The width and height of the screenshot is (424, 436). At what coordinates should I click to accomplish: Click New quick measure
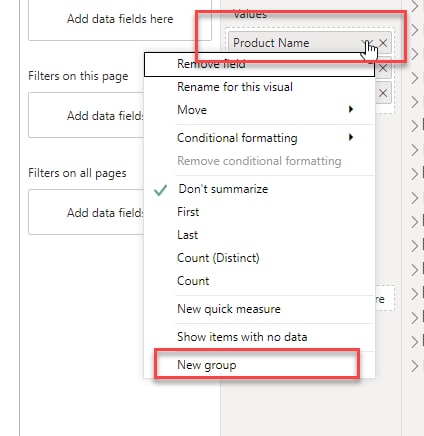tap(259, 309)
